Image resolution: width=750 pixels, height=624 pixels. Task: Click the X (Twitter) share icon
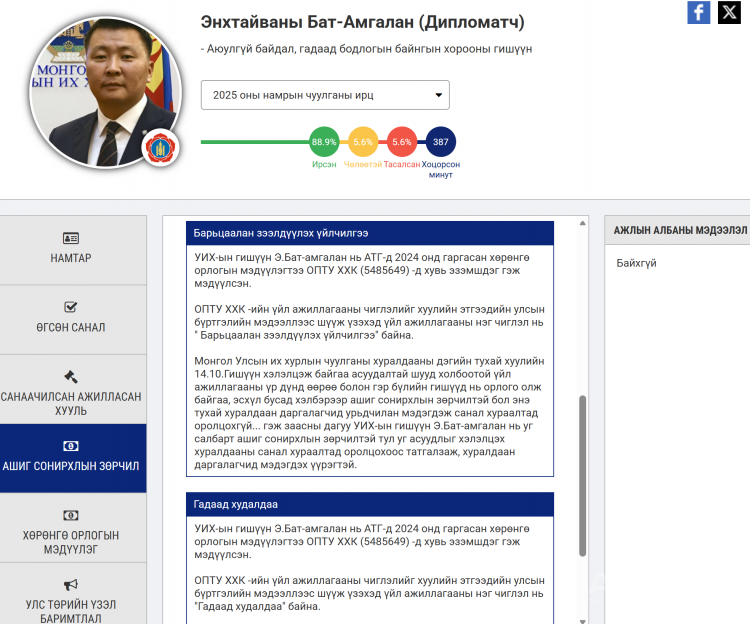pyautogui.click(x=728, y=12)
